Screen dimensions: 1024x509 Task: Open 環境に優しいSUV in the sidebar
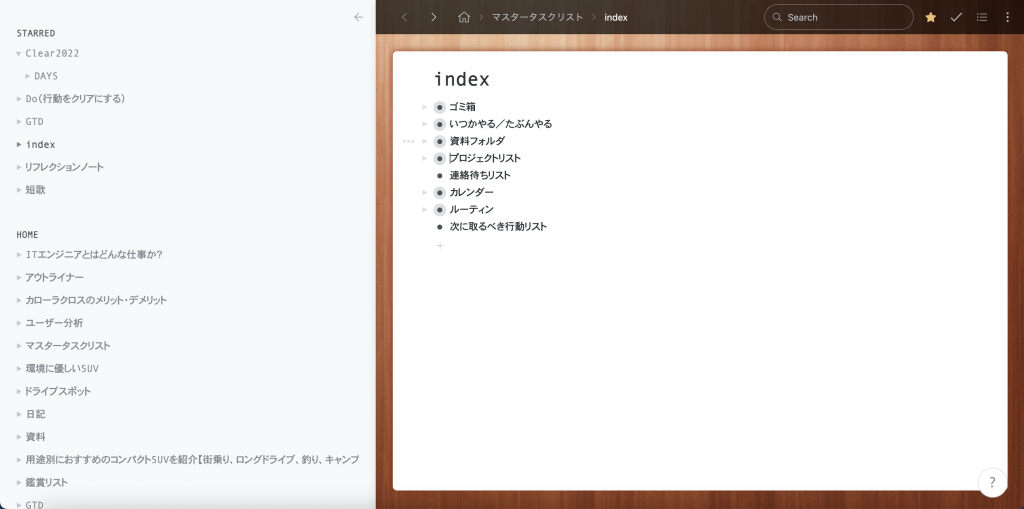click(62, 369)
